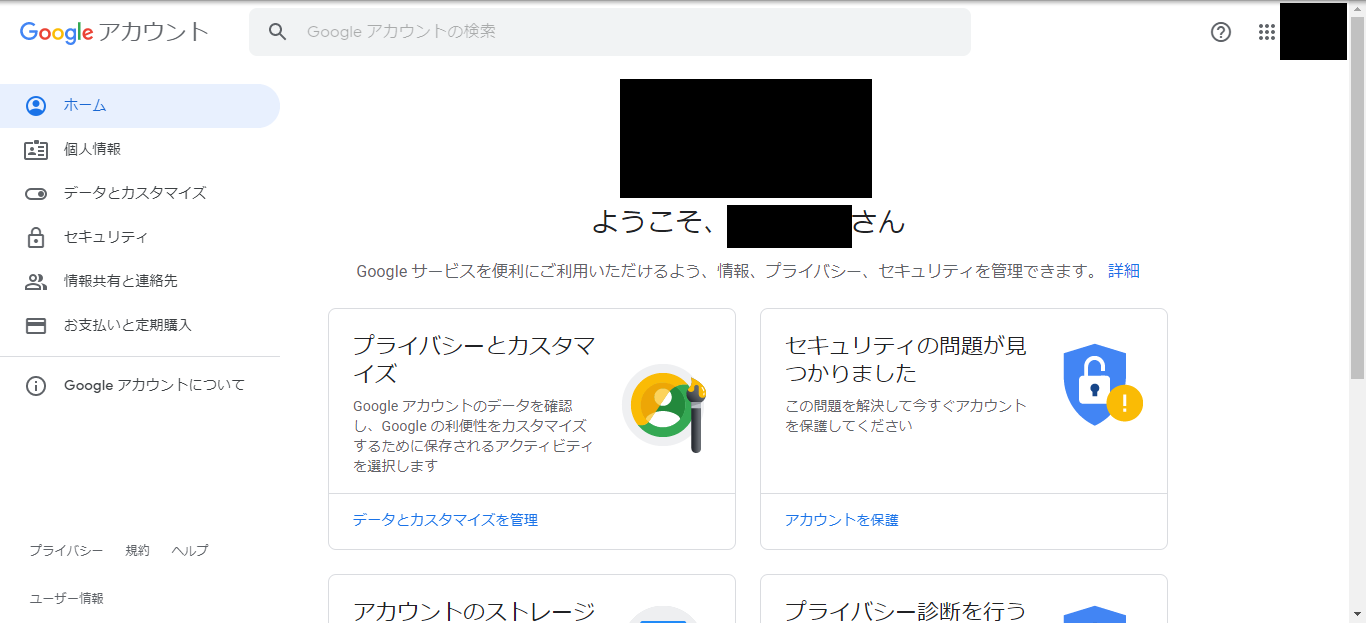Open Google アカウントについて
The height and width of the screenshot is (623, 1366).
(140, 386)
